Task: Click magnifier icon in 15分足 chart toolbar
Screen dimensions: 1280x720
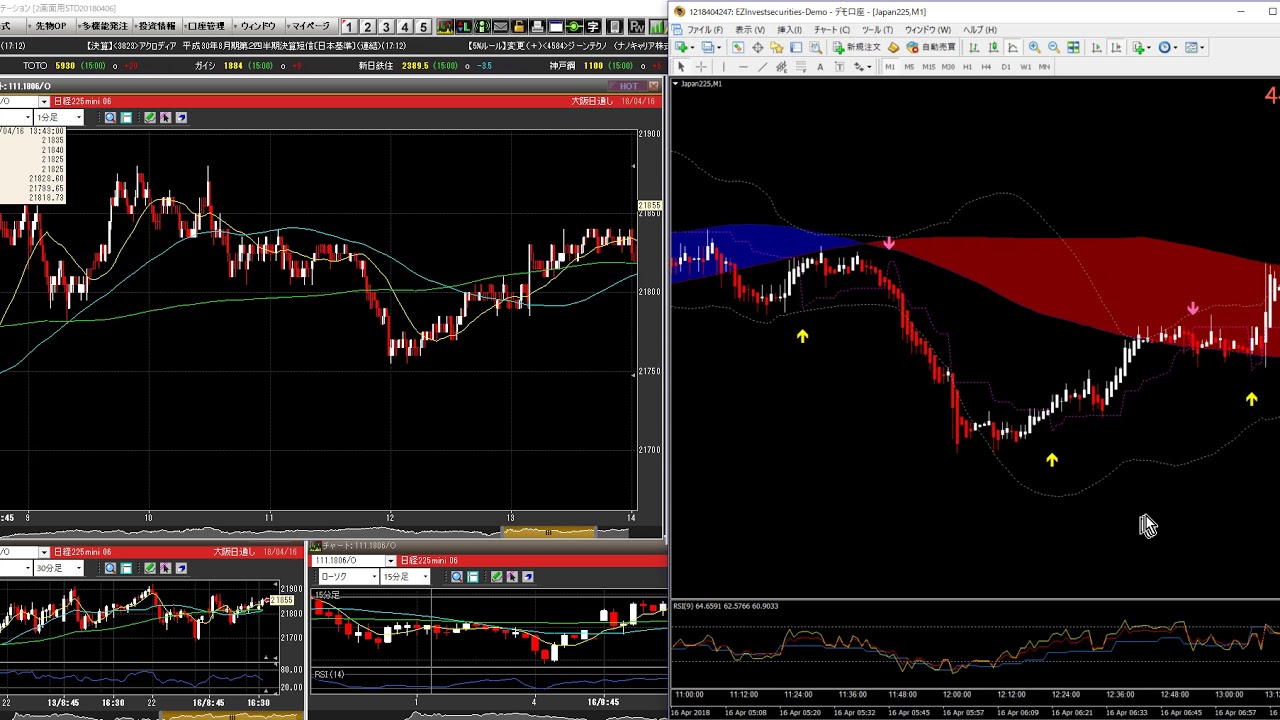Action: pyautogui.click(x=457, y=577)
